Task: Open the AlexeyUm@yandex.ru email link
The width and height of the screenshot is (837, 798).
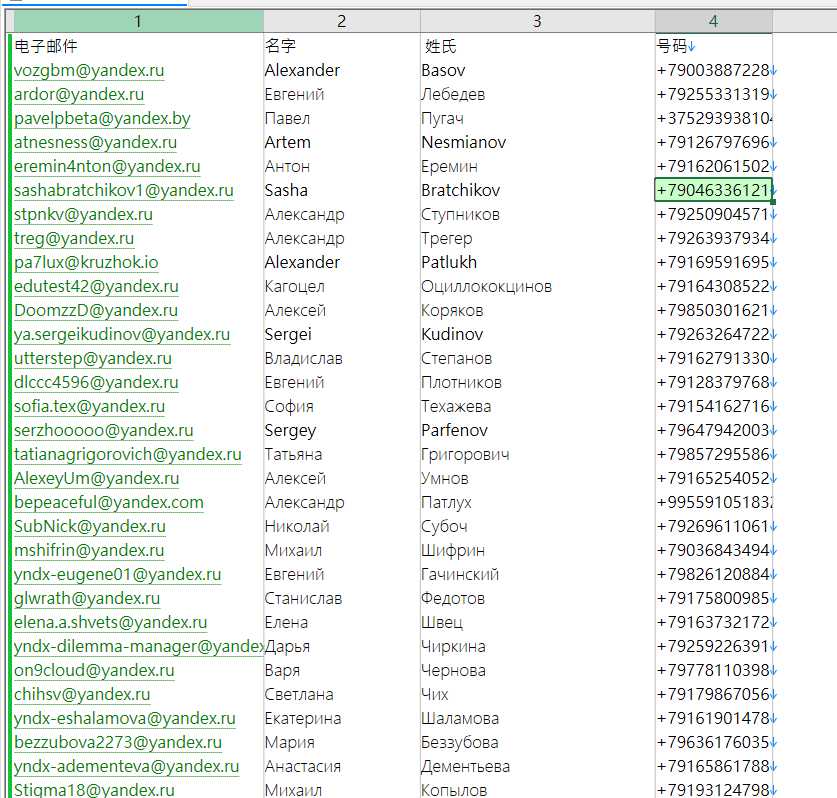Action: 97,479
